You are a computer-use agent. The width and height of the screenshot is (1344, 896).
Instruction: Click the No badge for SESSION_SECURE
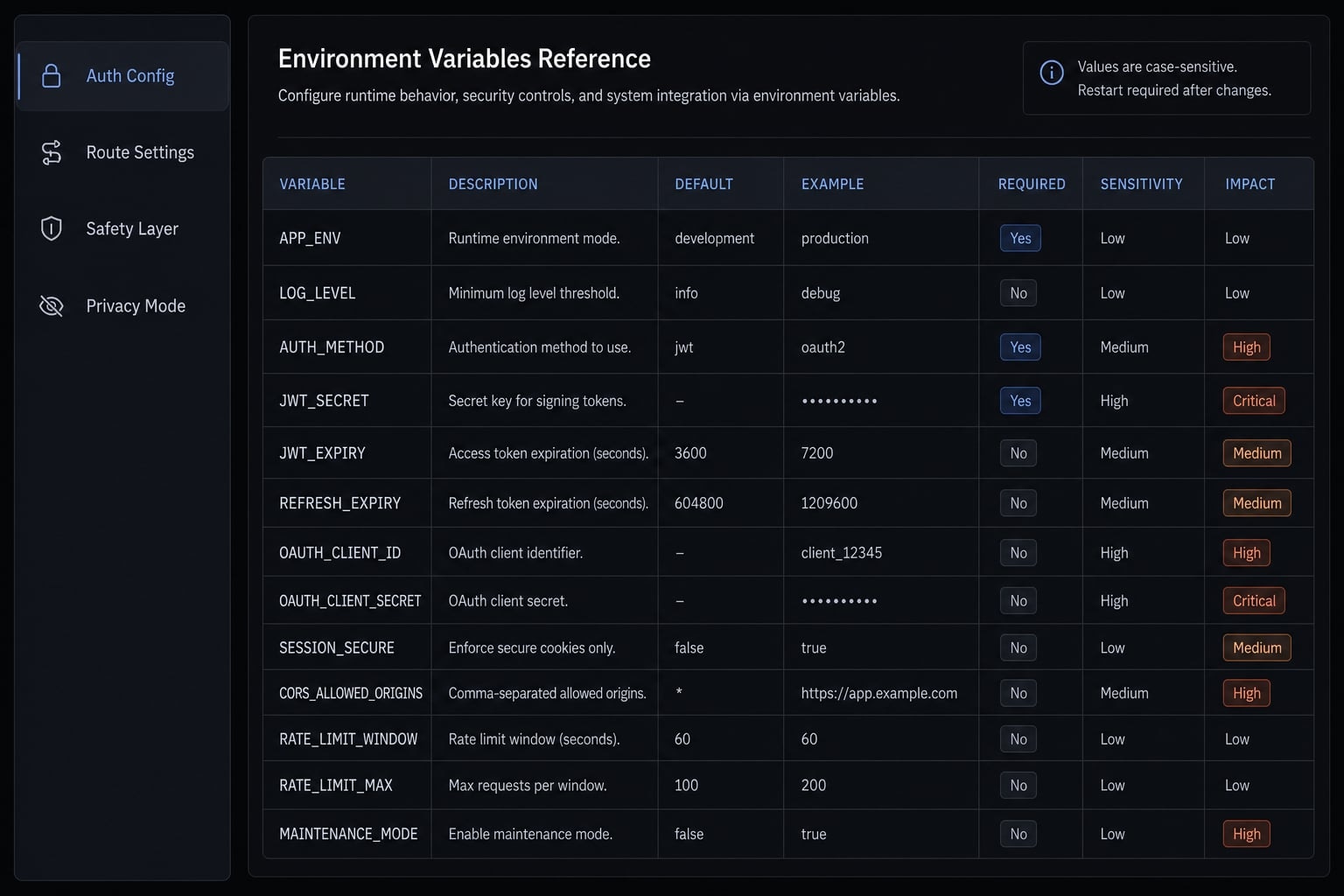click(x=1018, y=647)
